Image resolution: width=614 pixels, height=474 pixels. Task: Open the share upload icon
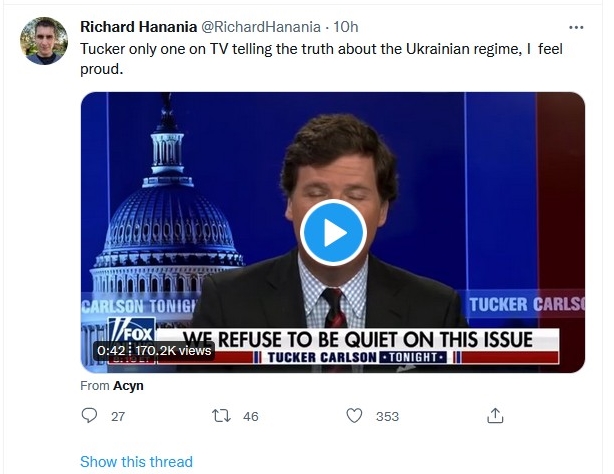pyautogui.click(x=495, y=416)
